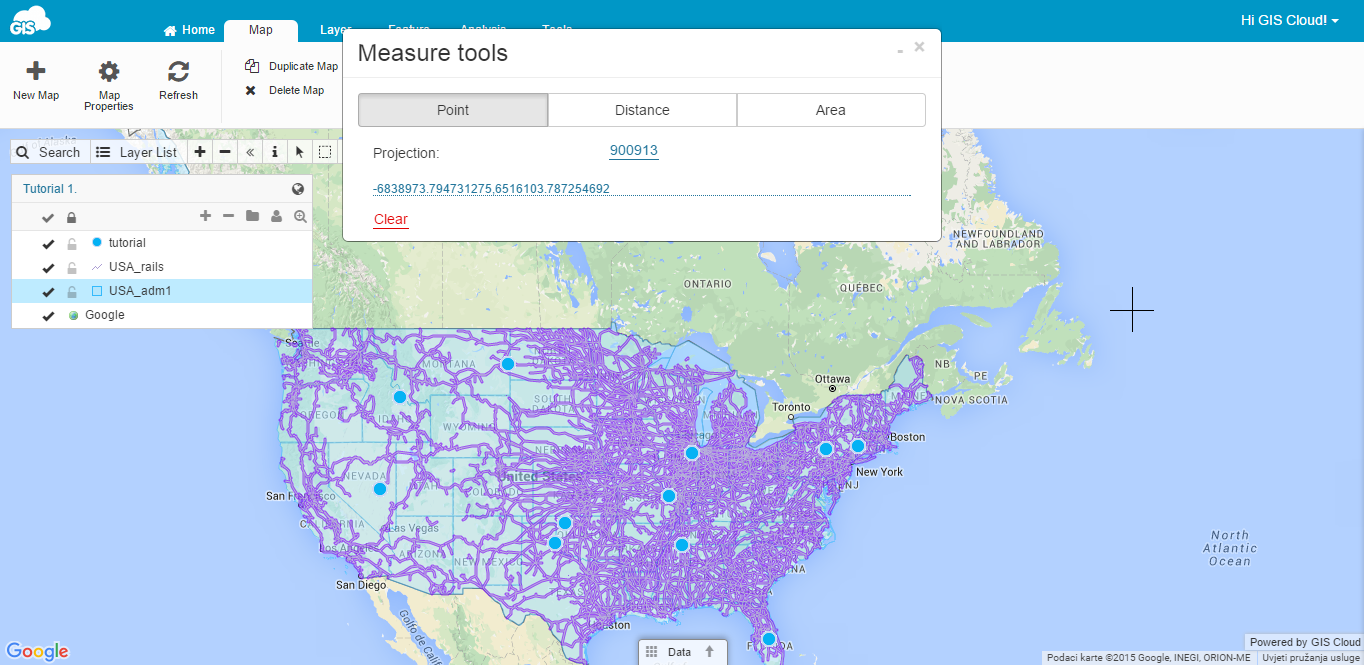Select the USA_rails layer
This screenshot has height=665, width=1364.
coord(162,267)
